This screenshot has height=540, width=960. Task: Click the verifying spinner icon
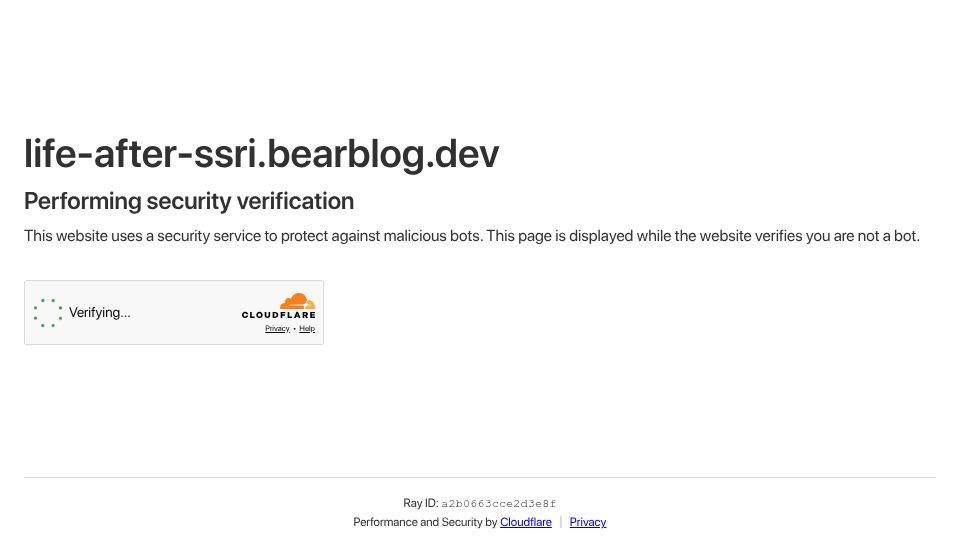click(48, 313)
